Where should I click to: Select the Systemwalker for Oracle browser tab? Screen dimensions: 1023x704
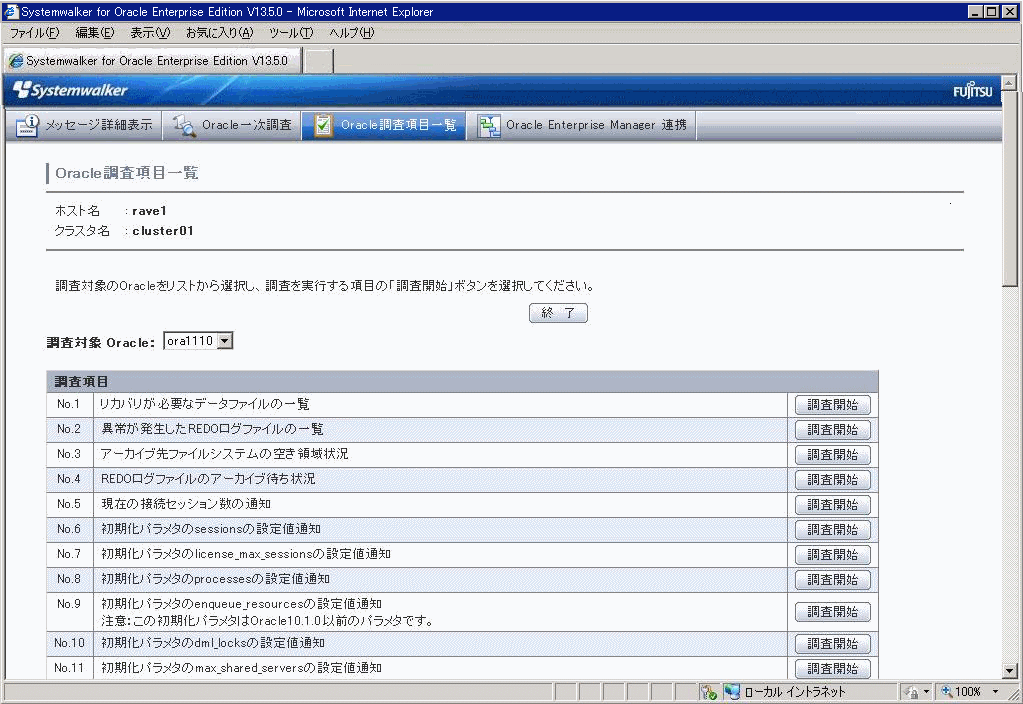(153, 61)
